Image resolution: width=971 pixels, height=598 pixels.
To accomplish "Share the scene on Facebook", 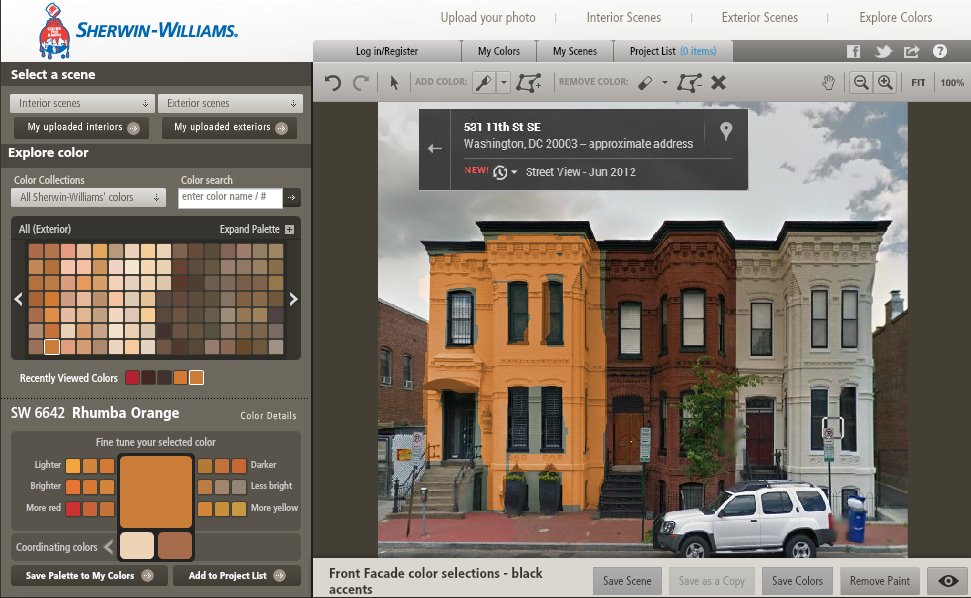I will click(x=853, y=50).
